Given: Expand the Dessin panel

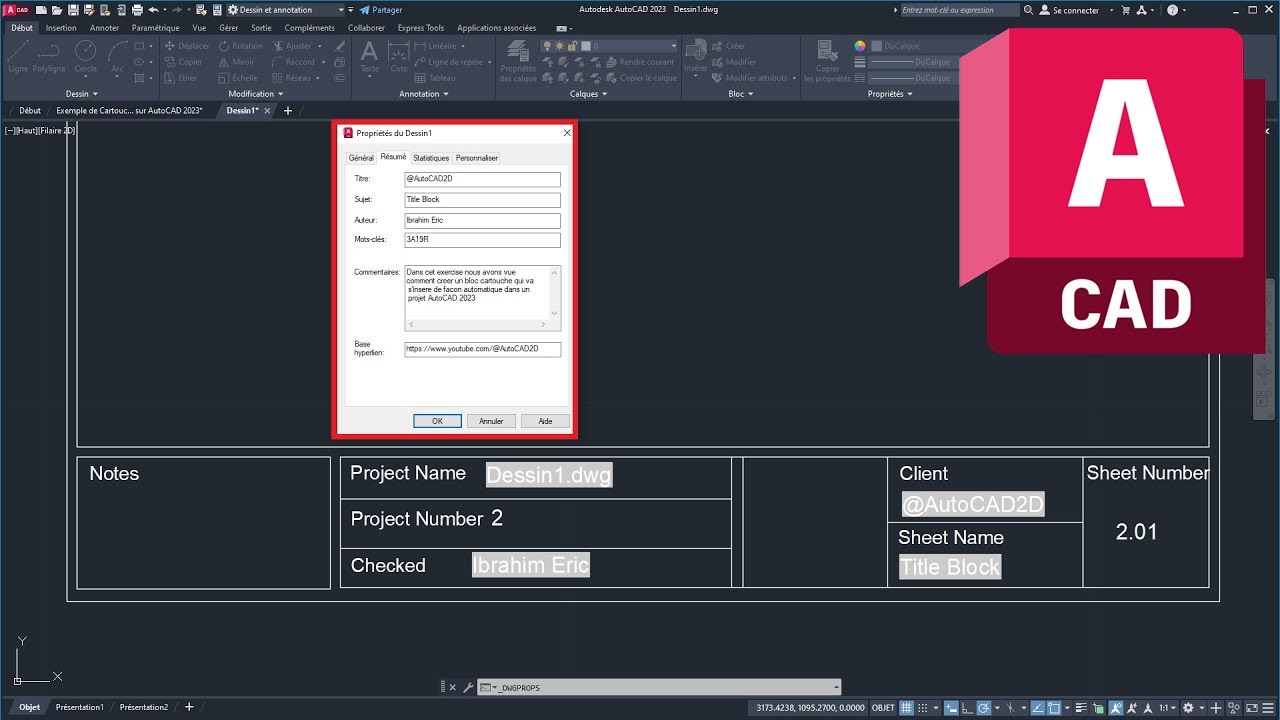Looking at the screenshot, I should point(81,94).
